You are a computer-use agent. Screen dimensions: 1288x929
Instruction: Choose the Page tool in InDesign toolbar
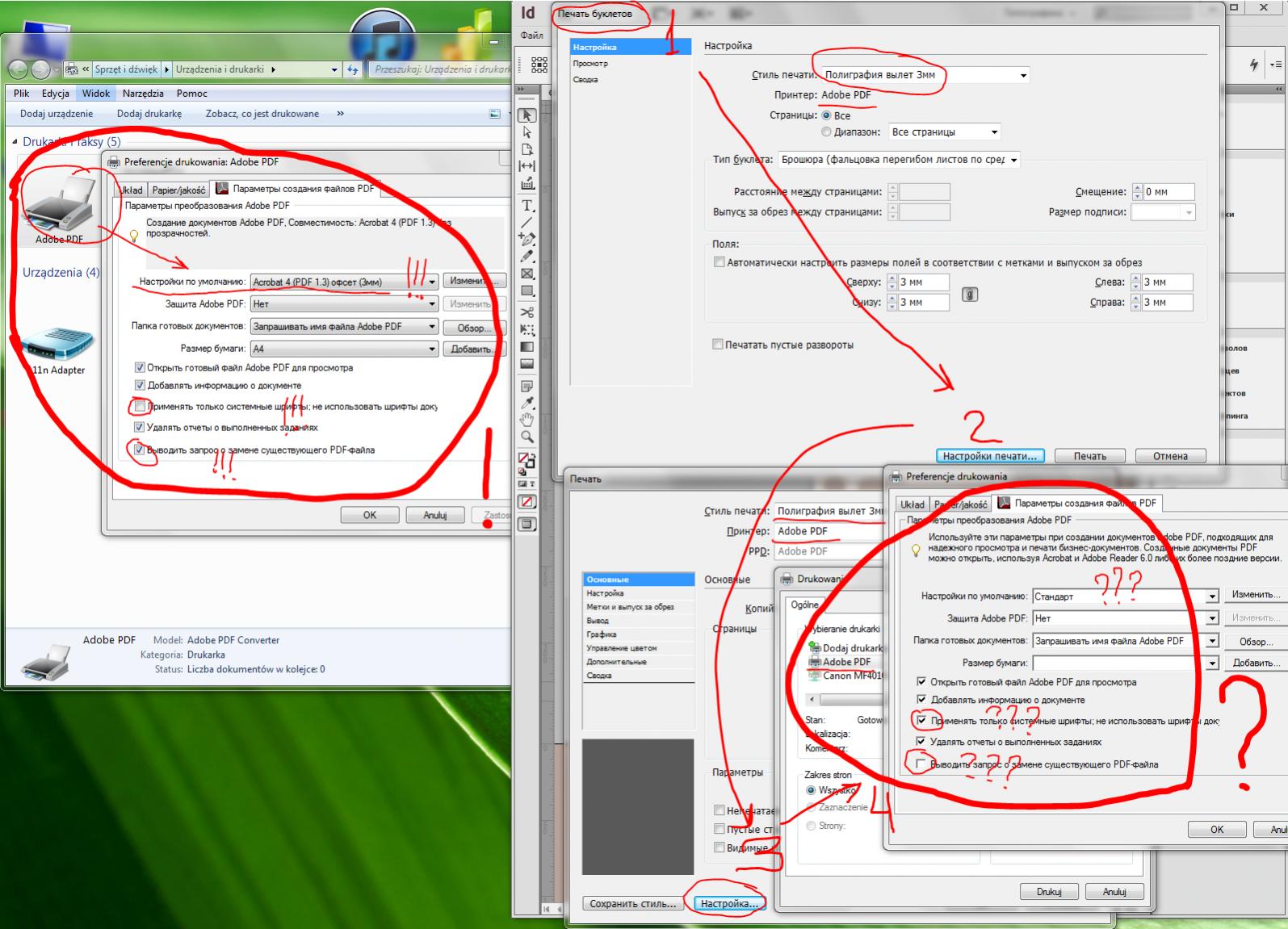[x=527, y=149]
